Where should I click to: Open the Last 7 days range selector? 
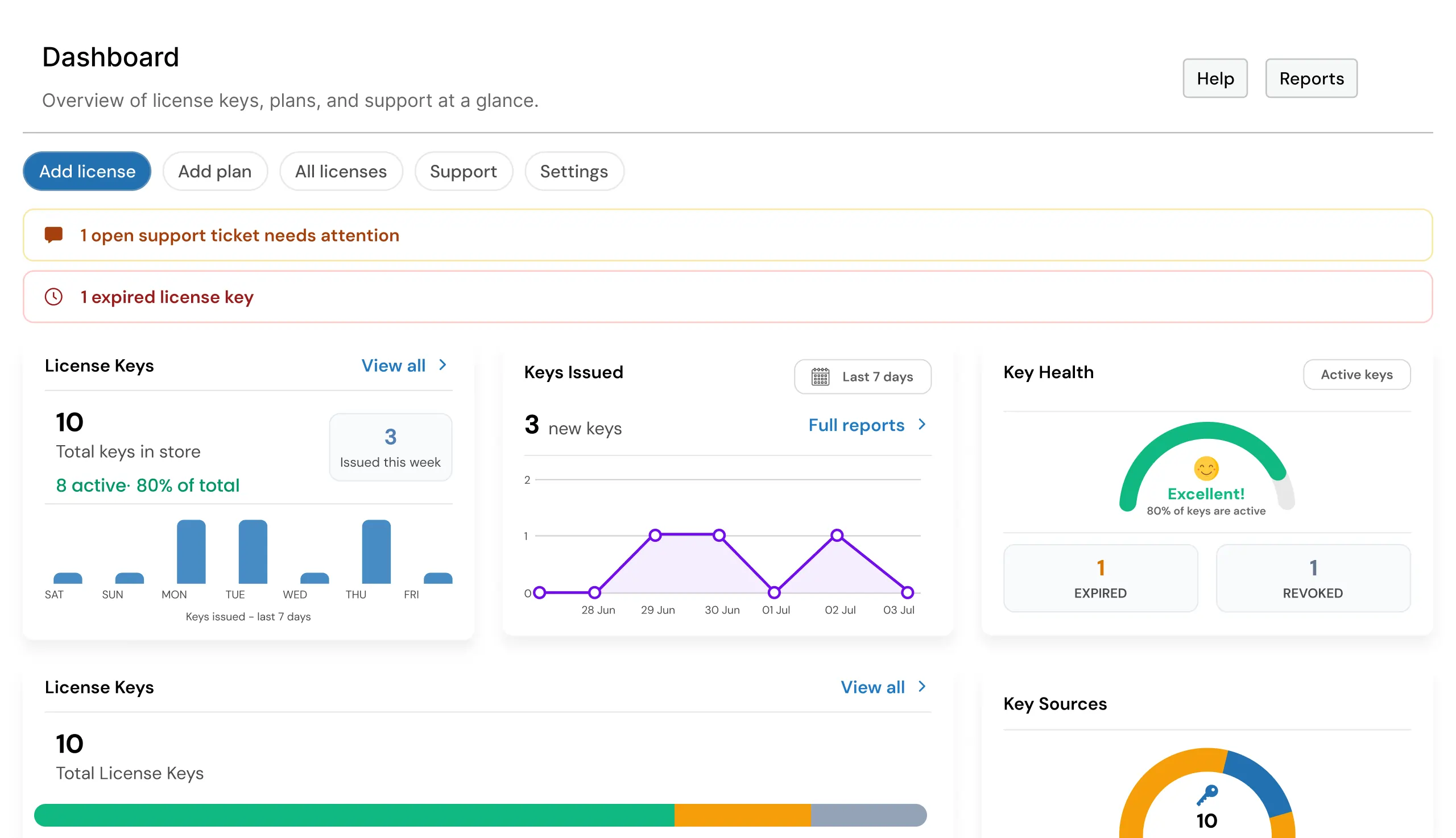(862, 376)
